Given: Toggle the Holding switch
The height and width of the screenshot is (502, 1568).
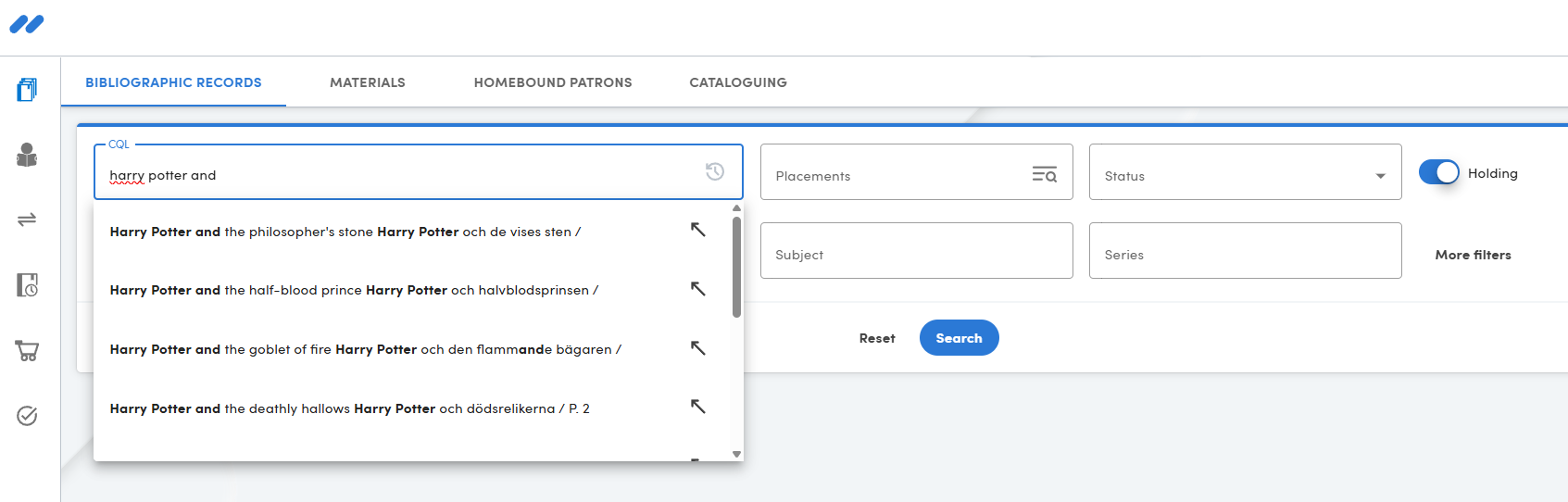Looking at the screenshot, I should [x=1438, y=172].
